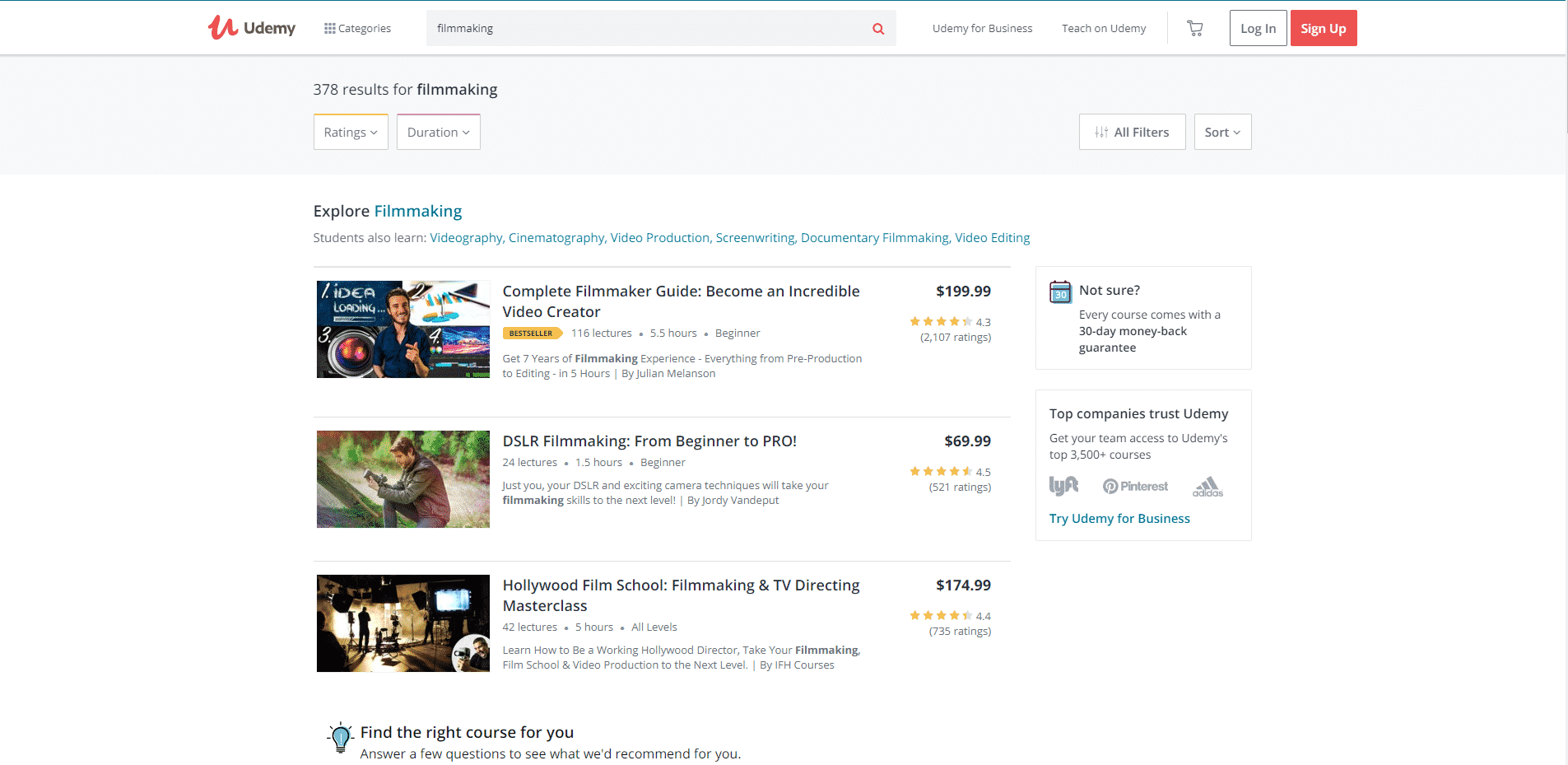
Task: Click the Top companies trust Udemy heading
Action: [1138, 414]
